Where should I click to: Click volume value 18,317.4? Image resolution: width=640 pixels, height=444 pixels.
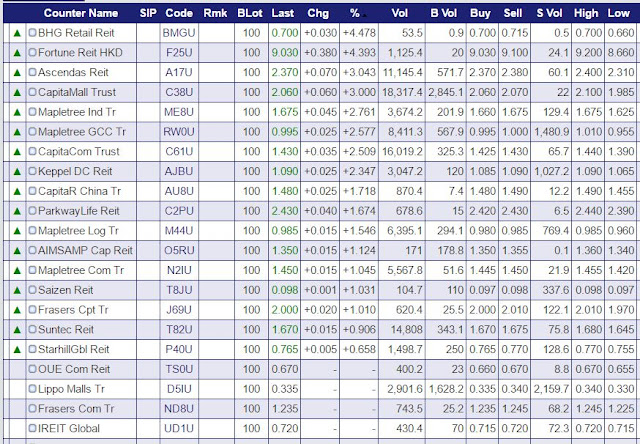tap(402, 92)
